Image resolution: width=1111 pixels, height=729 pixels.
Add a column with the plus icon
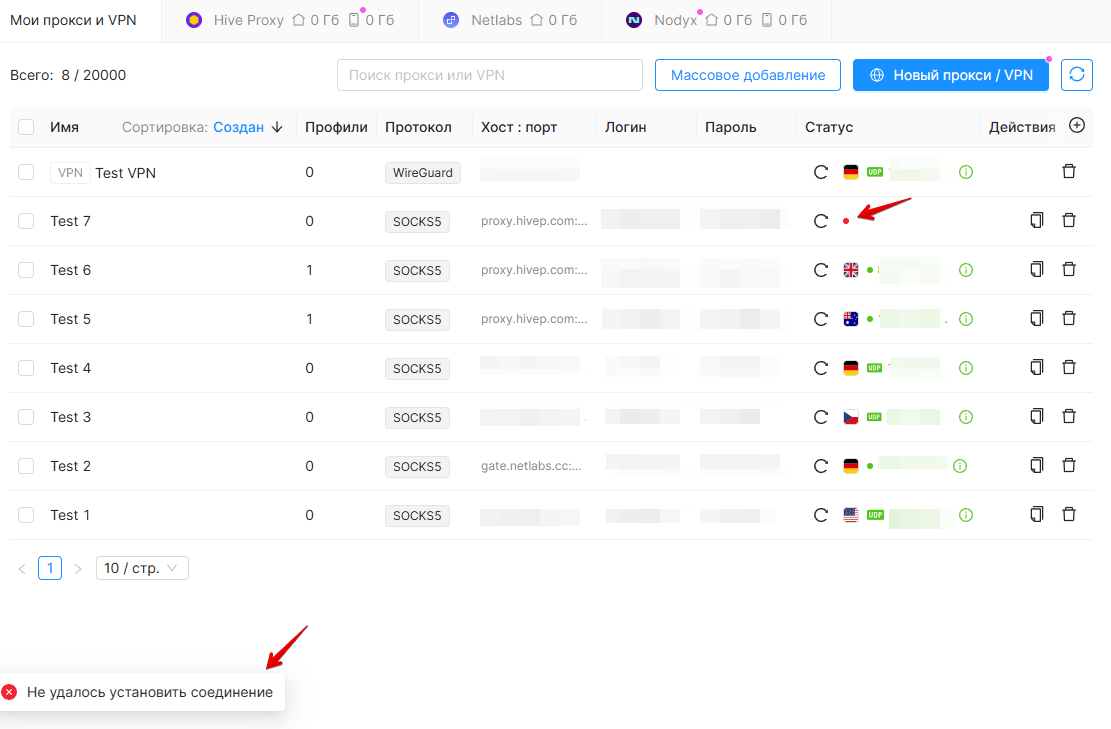[1077, 125]
